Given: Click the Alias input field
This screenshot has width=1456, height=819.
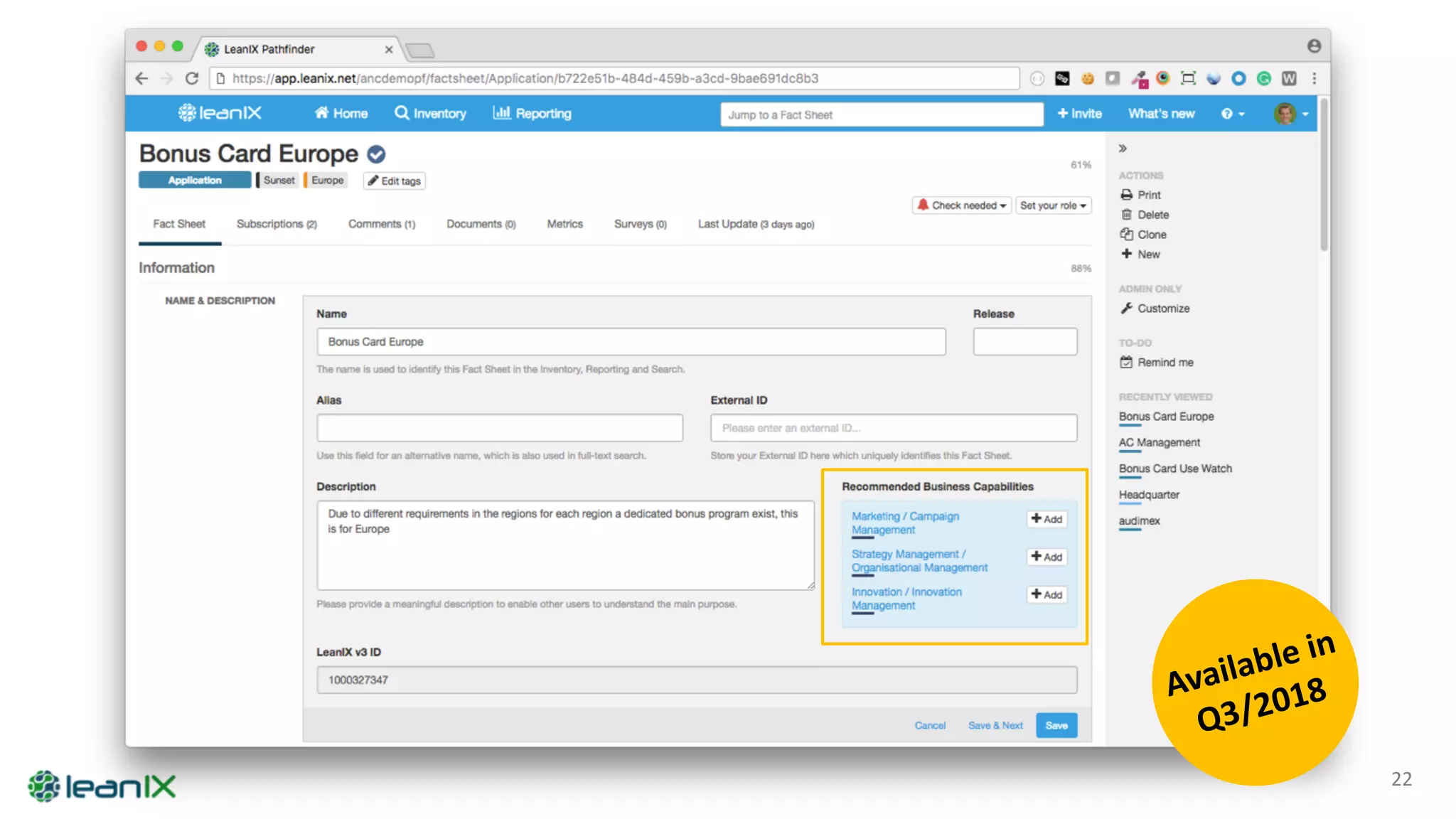Looking at the screenshot, I should (x=499, y=428).
